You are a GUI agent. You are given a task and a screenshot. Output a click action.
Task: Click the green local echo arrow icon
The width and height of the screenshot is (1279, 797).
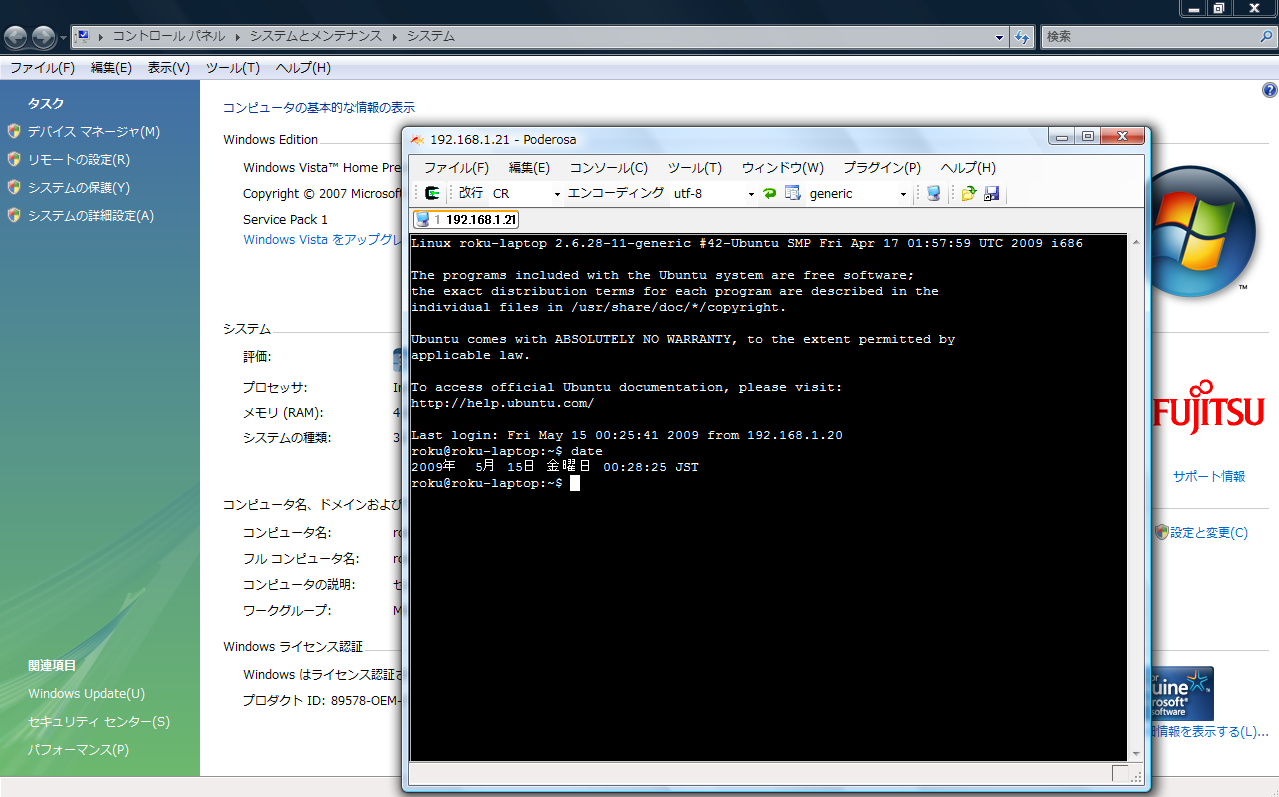pos(769,193)
